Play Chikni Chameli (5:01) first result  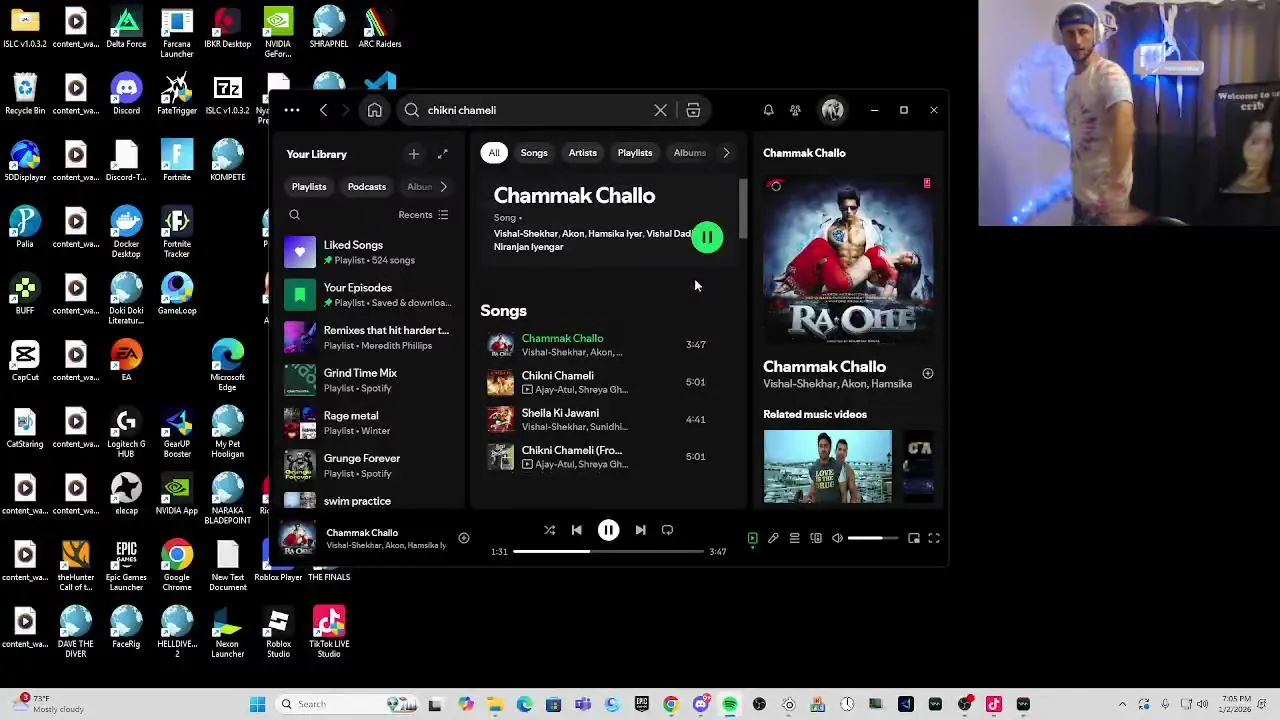click(608, 382)
